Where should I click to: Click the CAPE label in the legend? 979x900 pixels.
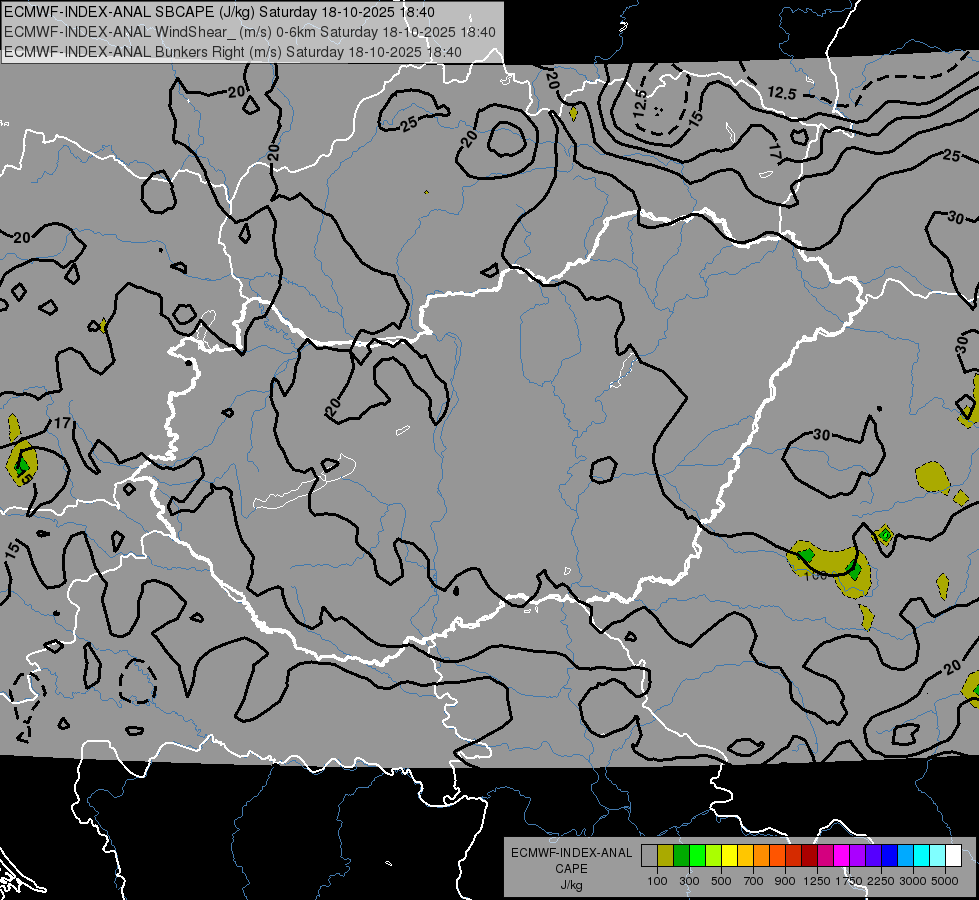571,869
